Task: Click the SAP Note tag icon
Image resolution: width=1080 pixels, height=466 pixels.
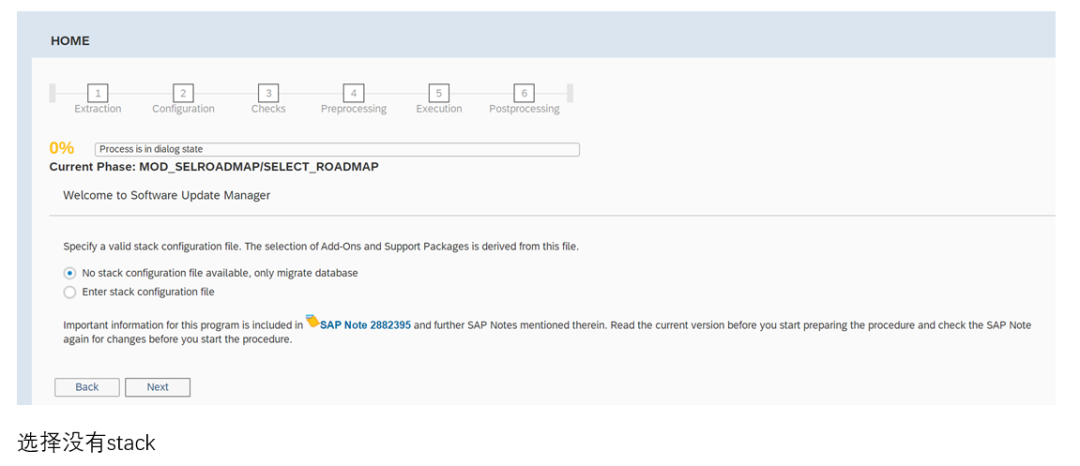Action: click(x=312, y=321)
